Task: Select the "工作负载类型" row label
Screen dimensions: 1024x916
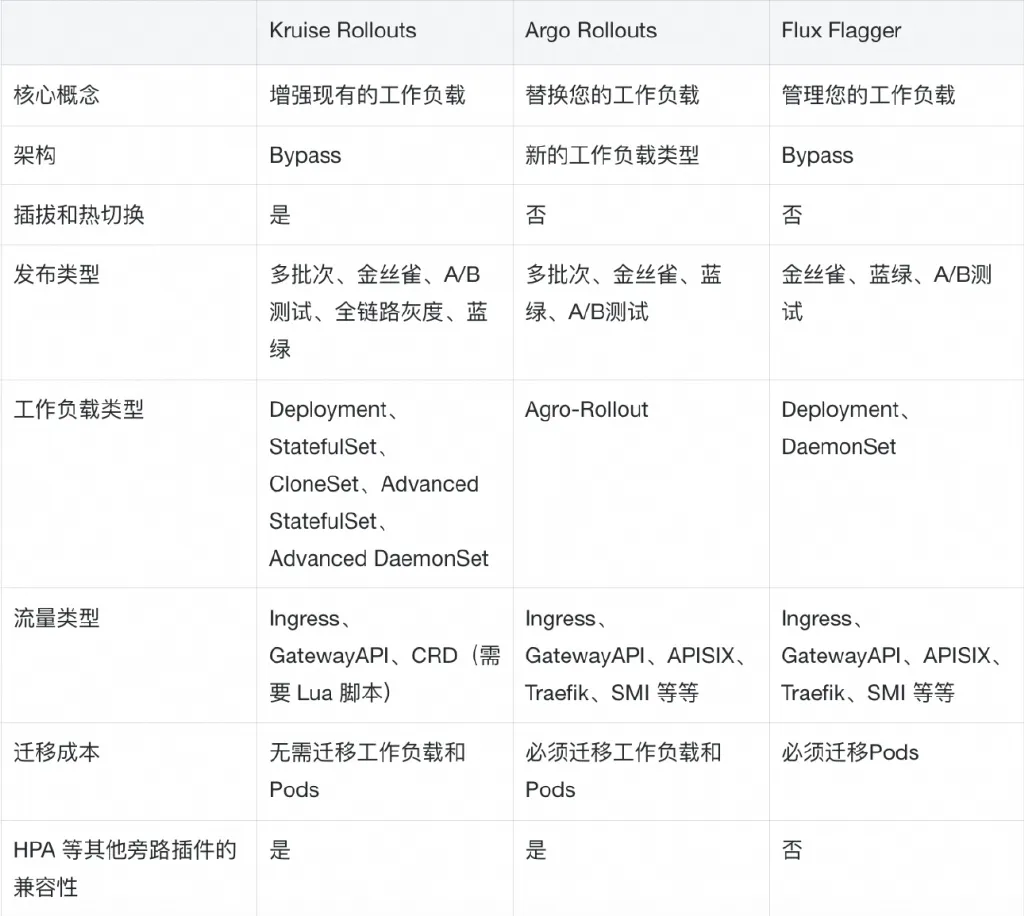Action: [x=79, y=410]
